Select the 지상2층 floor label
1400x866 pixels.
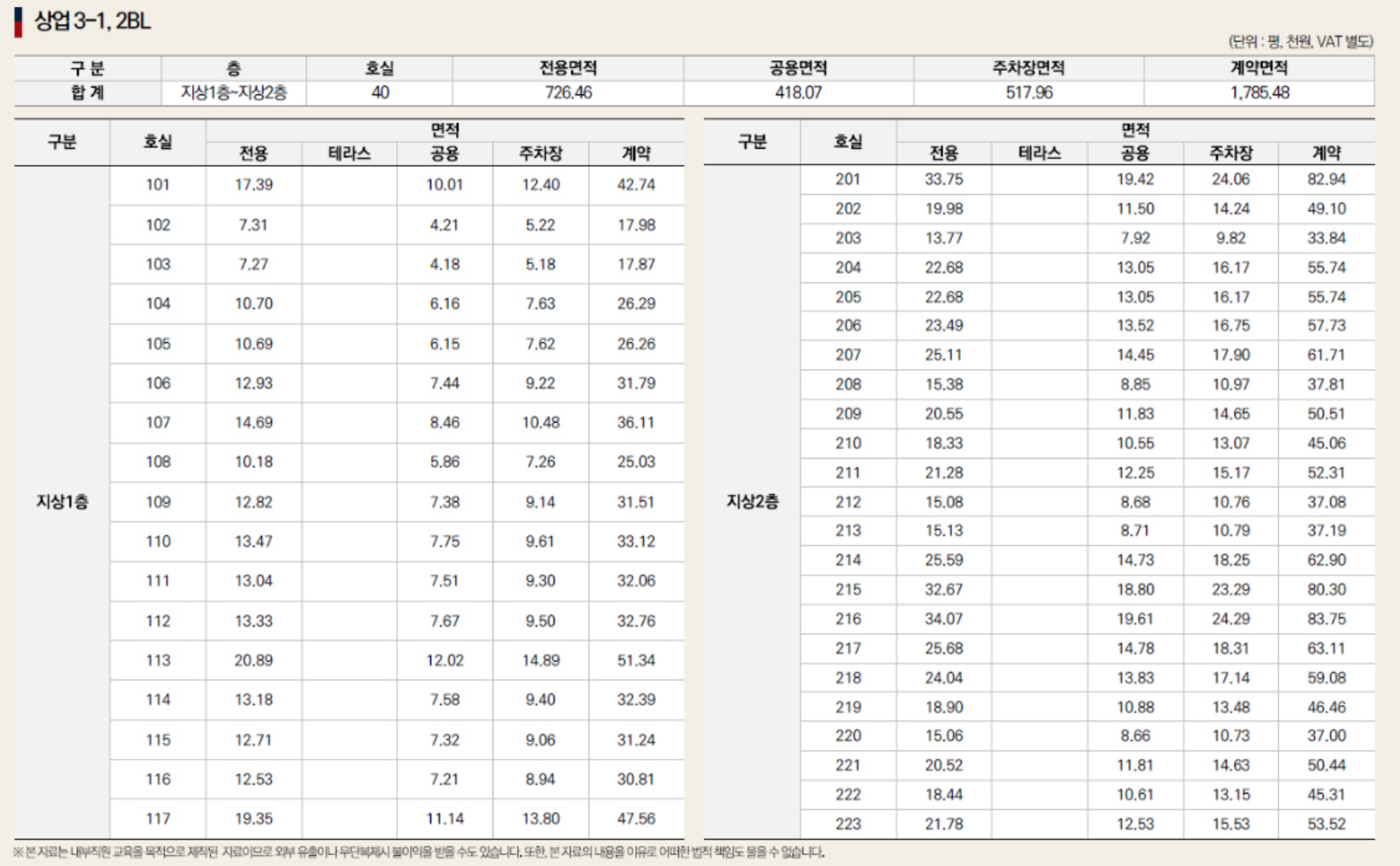[x=752, y=502]
